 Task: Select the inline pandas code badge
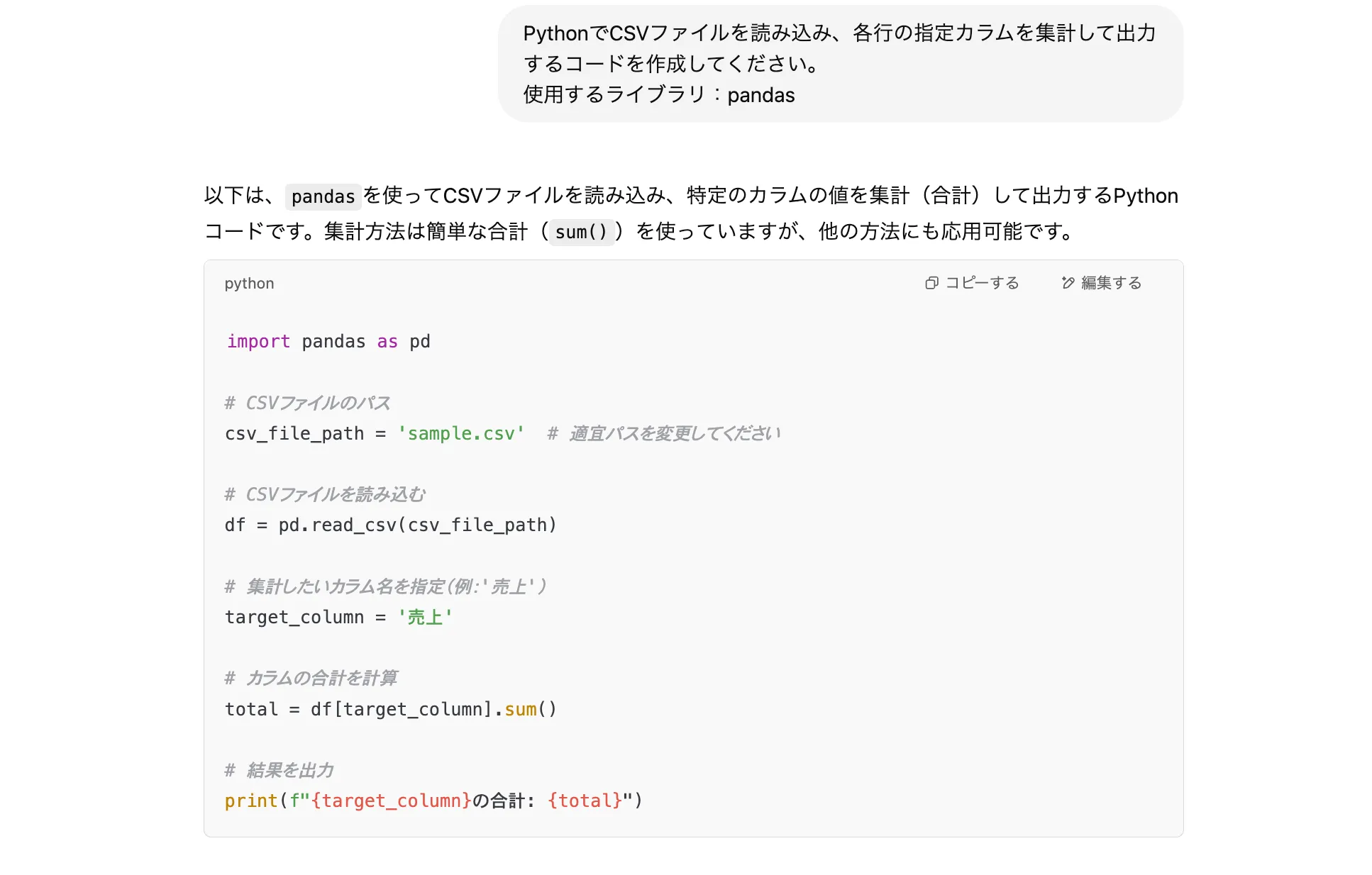coord(323,196)
